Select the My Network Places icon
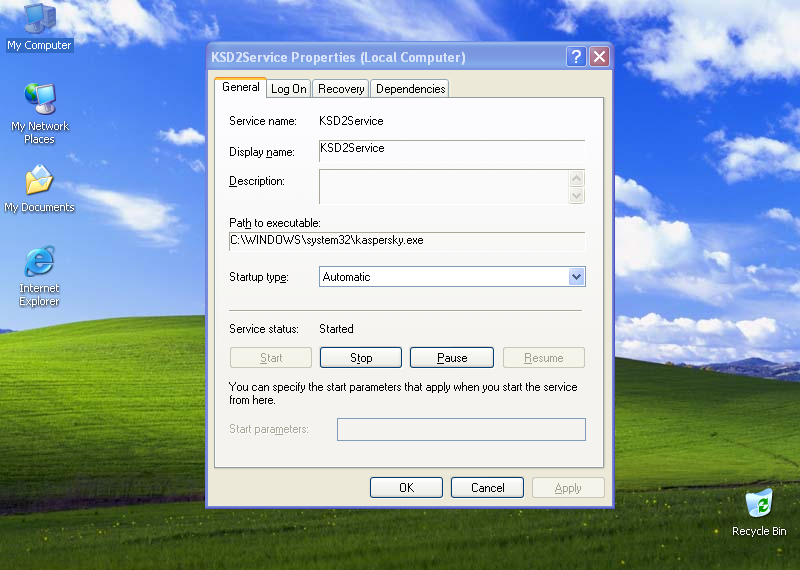Viewport: 800px width, 570px height. [x=40, y=101]
